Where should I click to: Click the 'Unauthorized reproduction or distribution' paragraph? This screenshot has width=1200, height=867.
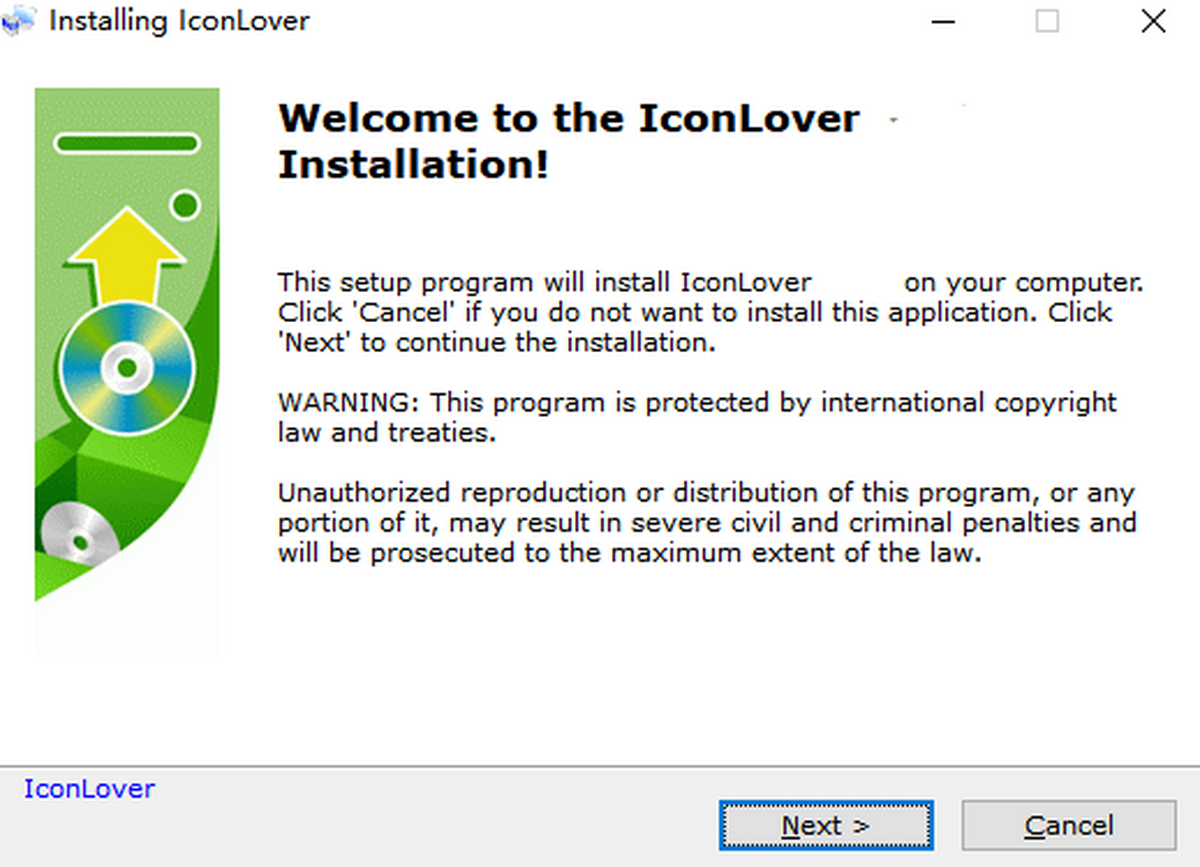coord(707,523)
